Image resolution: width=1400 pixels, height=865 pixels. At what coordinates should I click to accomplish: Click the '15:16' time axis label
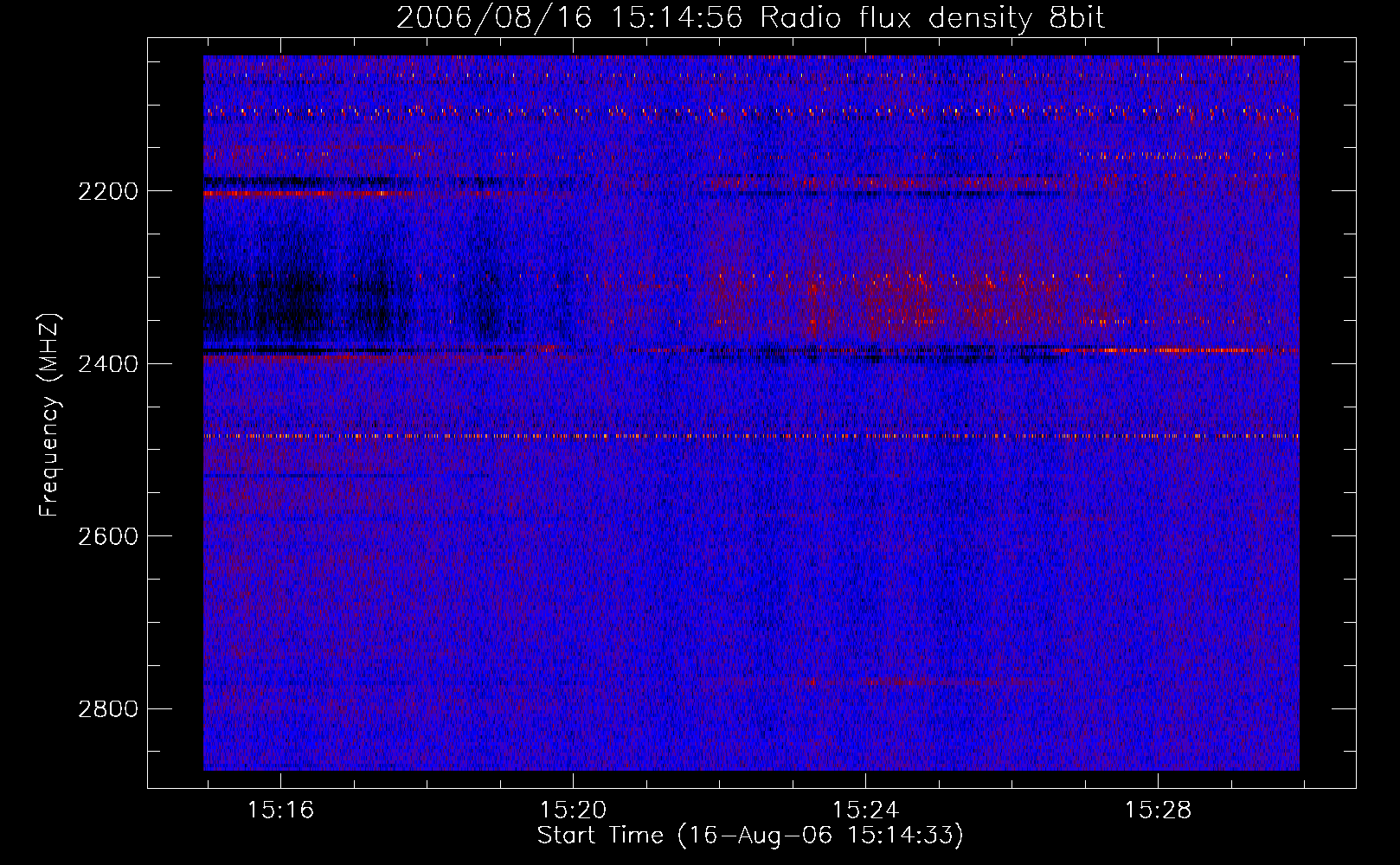click(x=280, y=811)
